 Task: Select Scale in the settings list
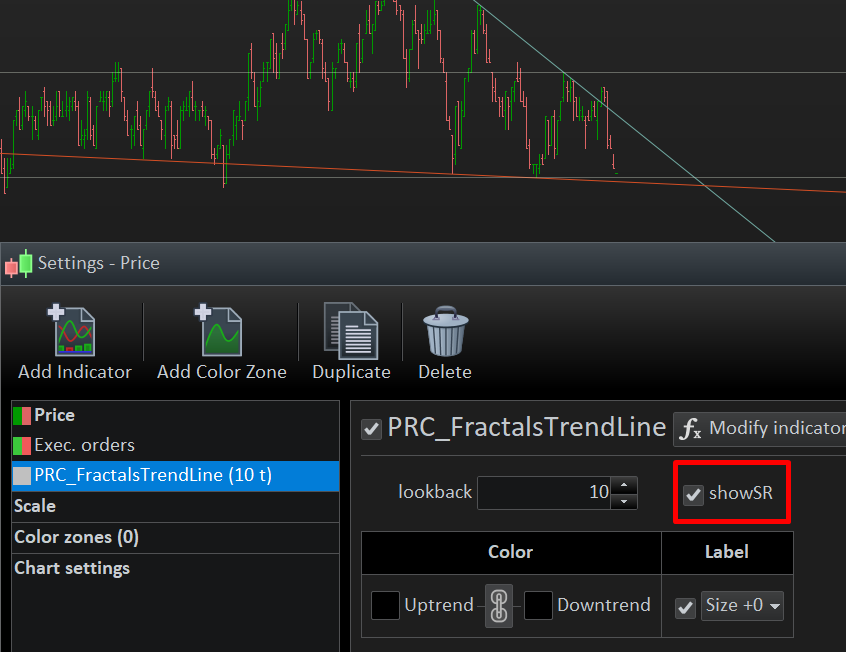tap(35, 506)
